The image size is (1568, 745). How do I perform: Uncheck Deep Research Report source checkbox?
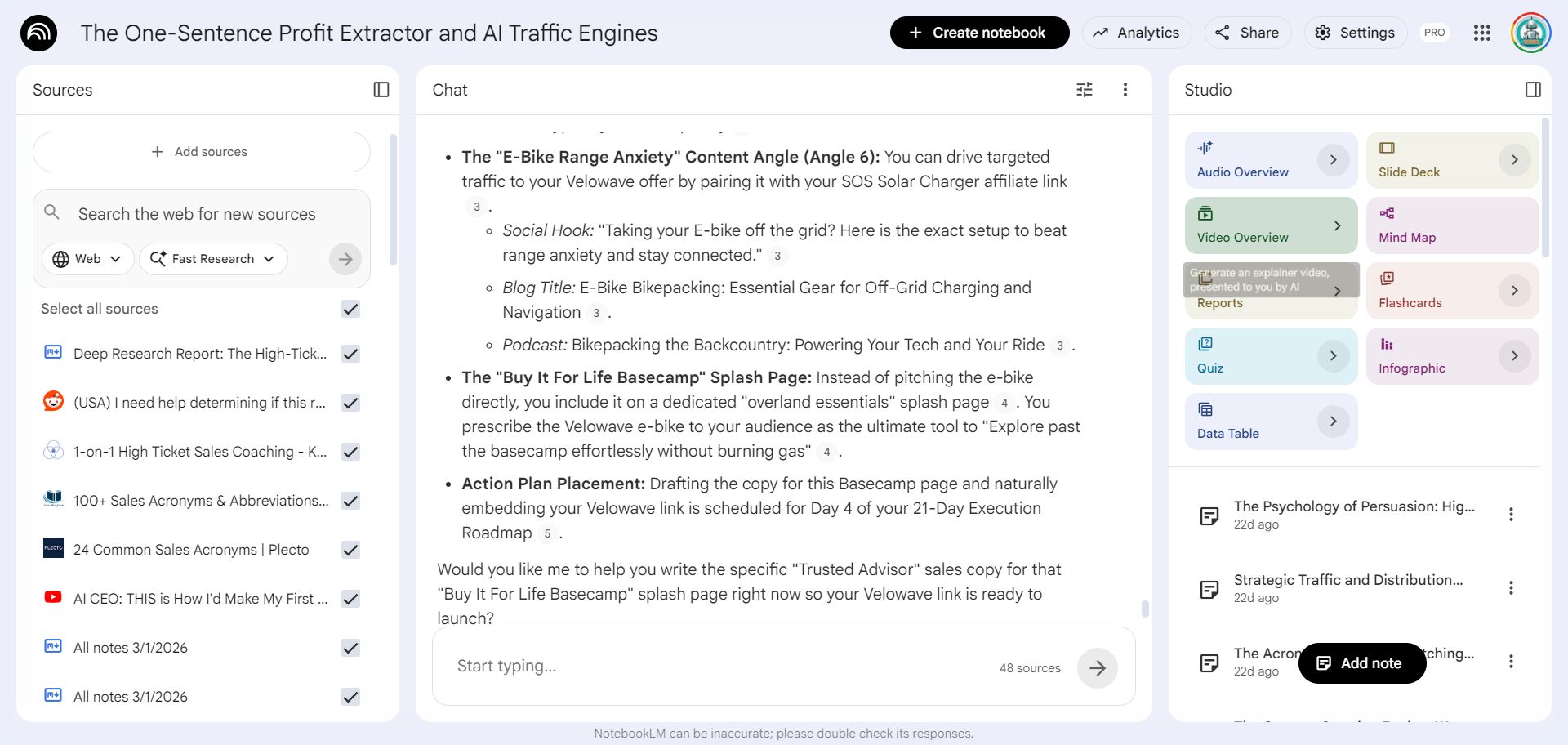coord(351,354)
